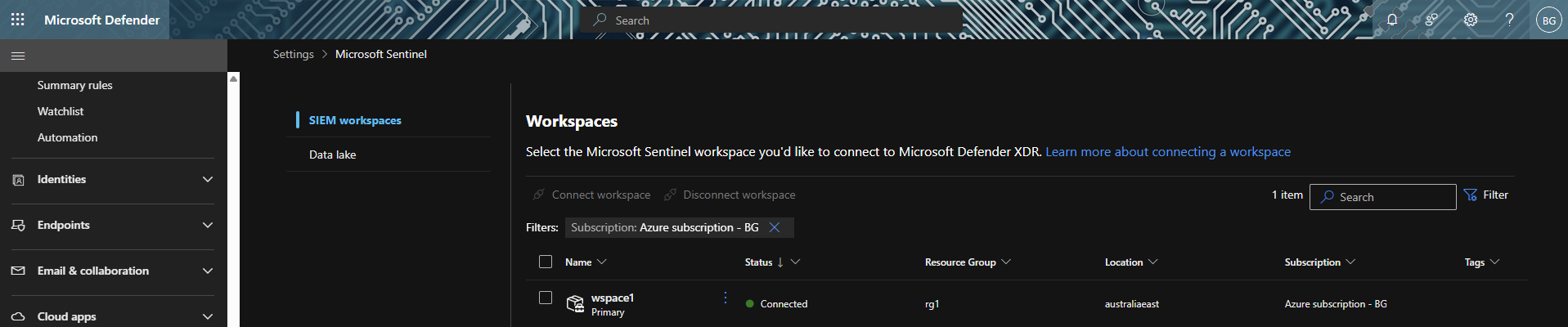1568x327 pixels.
Task: Sort by the Status column header
Action: pyautogui.click(x=759, y=262)
